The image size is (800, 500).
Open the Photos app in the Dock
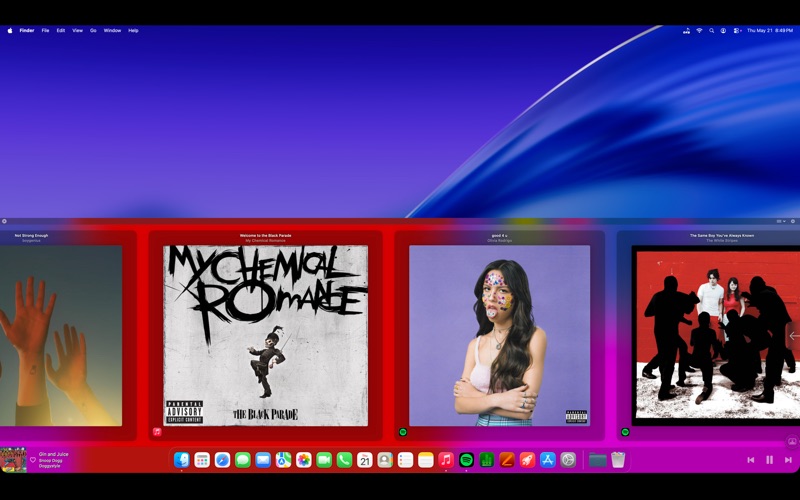point(304,460)
